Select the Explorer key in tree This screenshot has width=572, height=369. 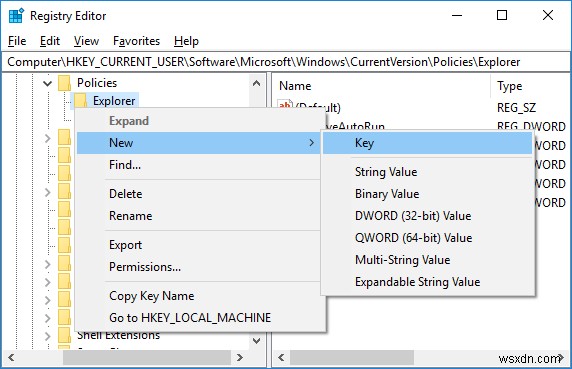[114, 101]
